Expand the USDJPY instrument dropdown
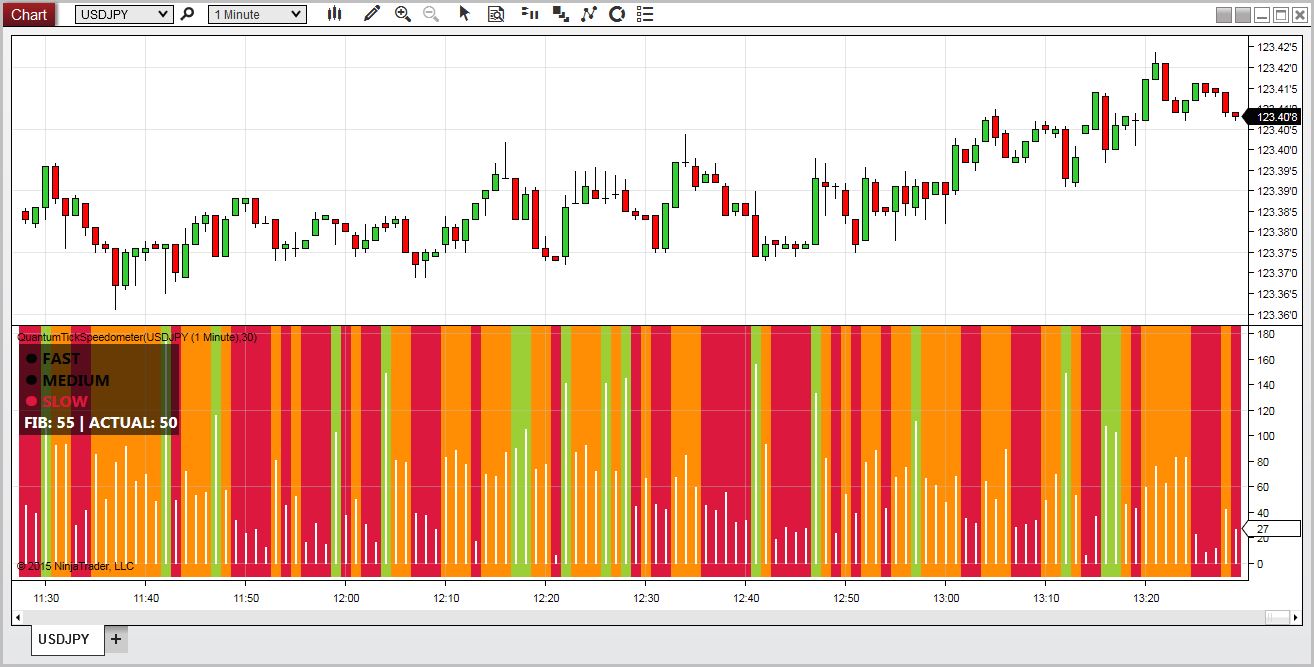1314x667 pixels. (x=124, y=14)
